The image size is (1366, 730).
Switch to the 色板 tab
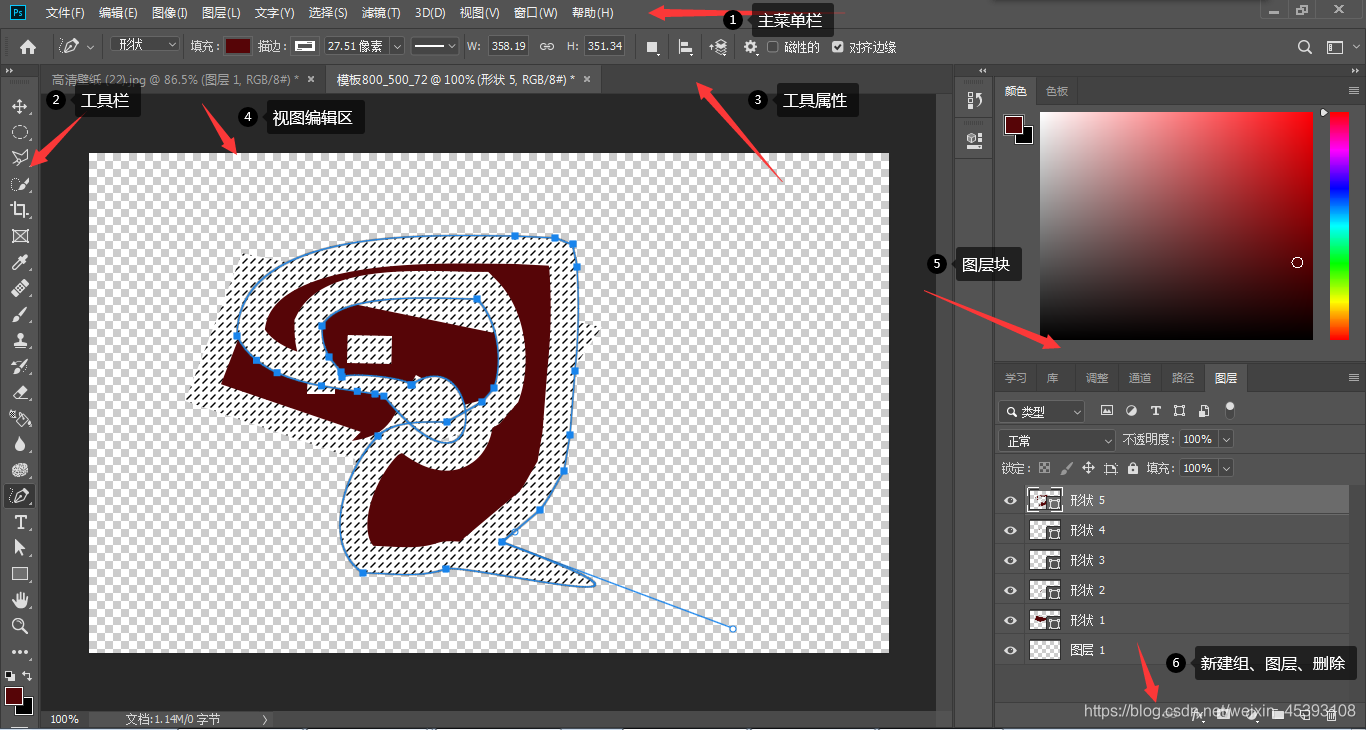(x=1057, y=91)
